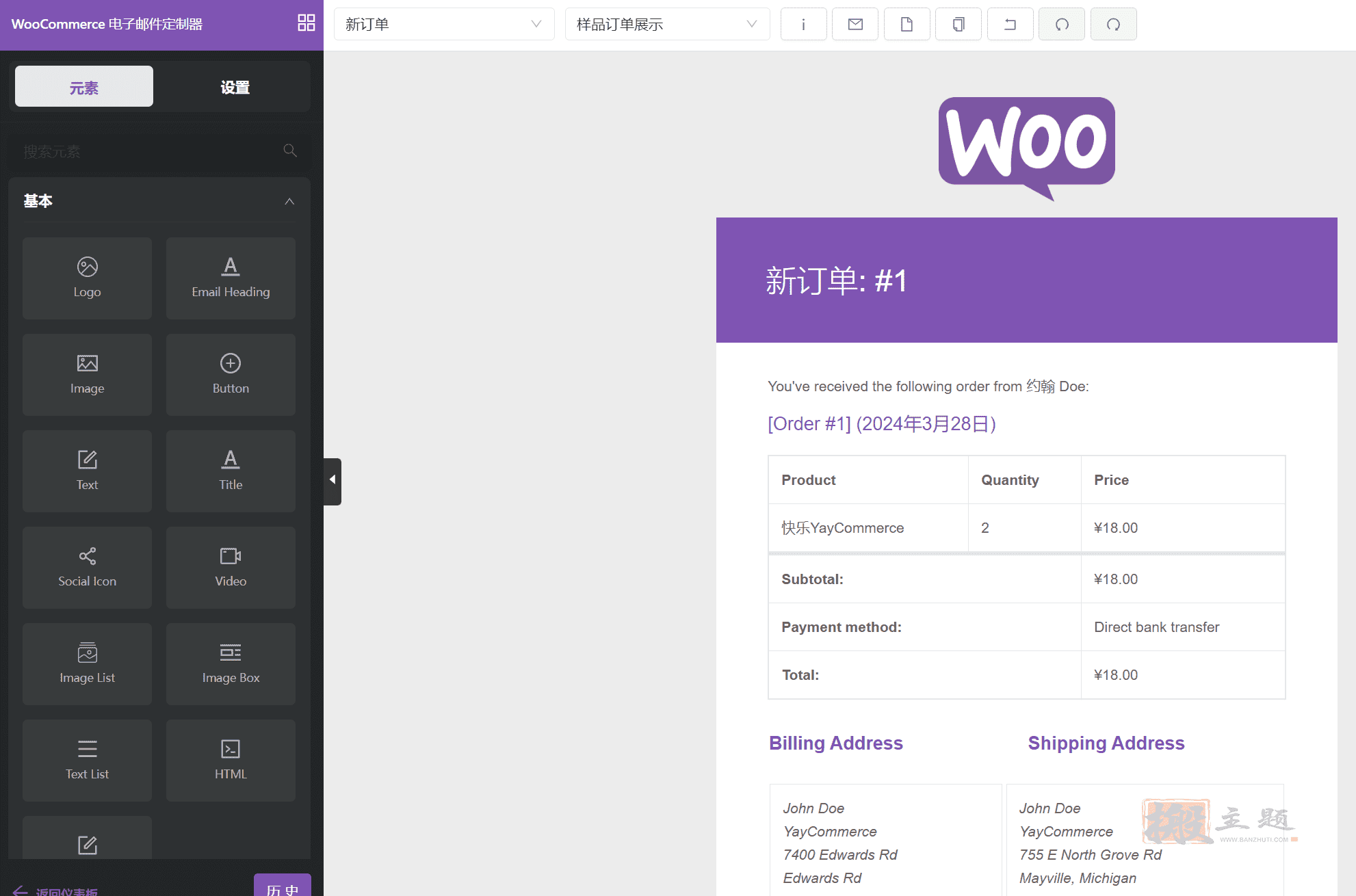
Task: Select the Woo logo in the email preview
Action: (1026, 149)
